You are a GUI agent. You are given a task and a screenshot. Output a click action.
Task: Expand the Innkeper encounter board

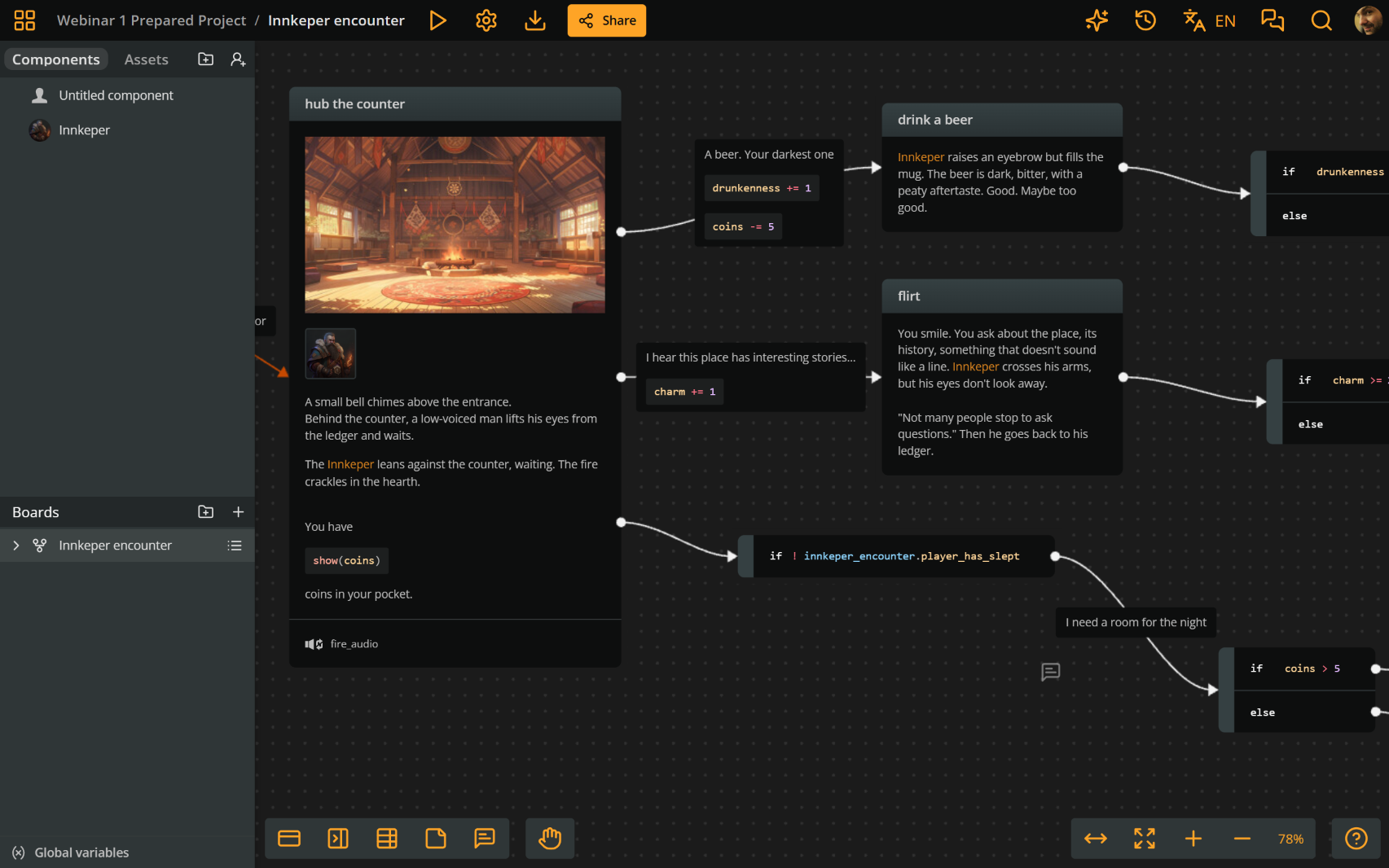[16, 546]
